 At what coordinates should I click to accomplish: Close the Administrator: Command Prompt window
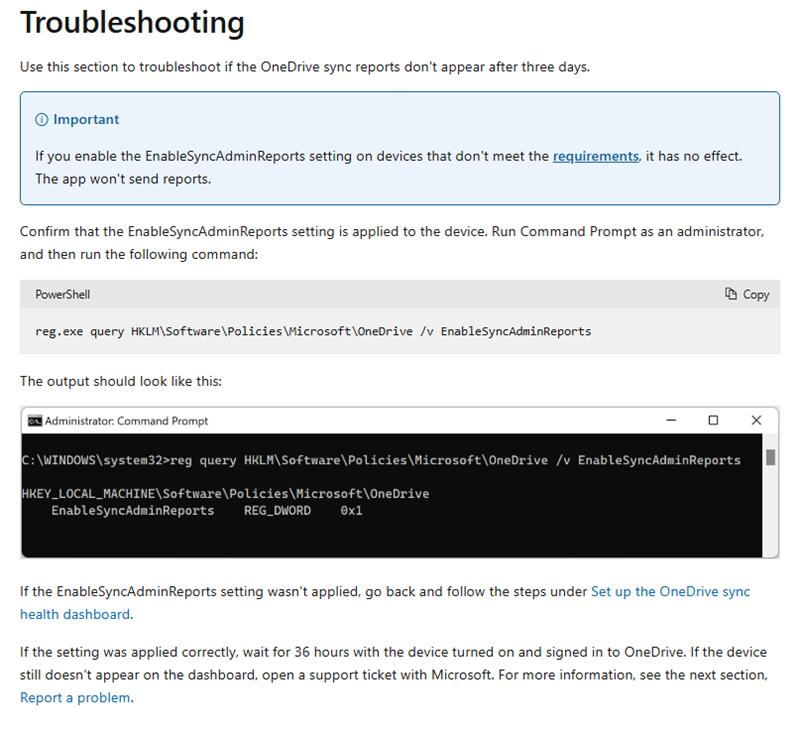(756, 420)
